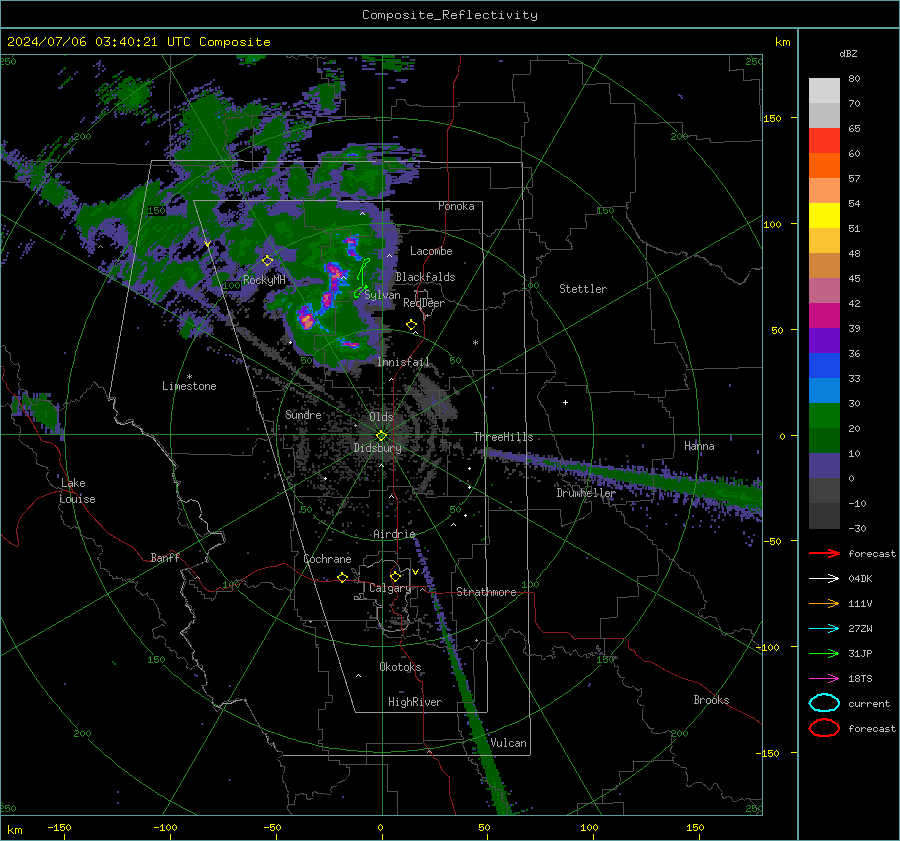Image resolution: width=900 pixels, height=841 pixels.
Task: Click the 2024/07/06 03:40:21 UTC timestamp
Action: (x=98, y=42)
